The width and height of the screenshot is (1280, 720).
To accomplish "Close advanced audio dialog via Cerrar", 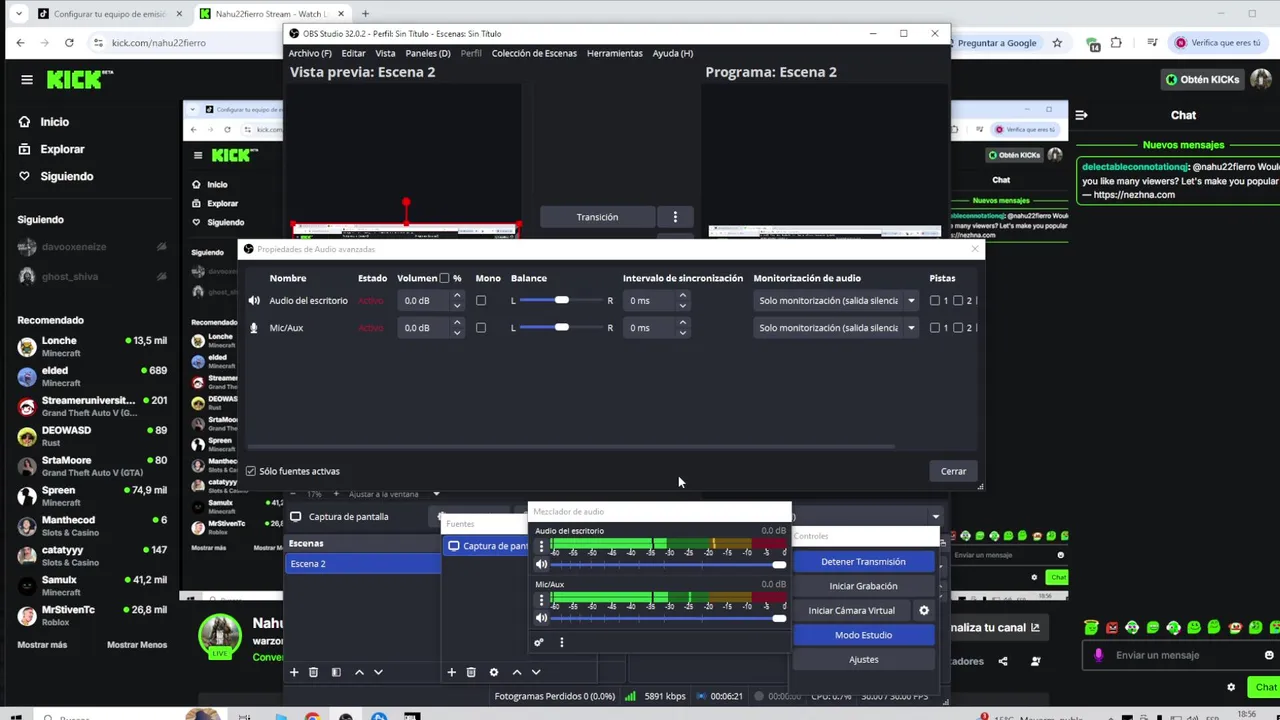I will click(953, 471).
